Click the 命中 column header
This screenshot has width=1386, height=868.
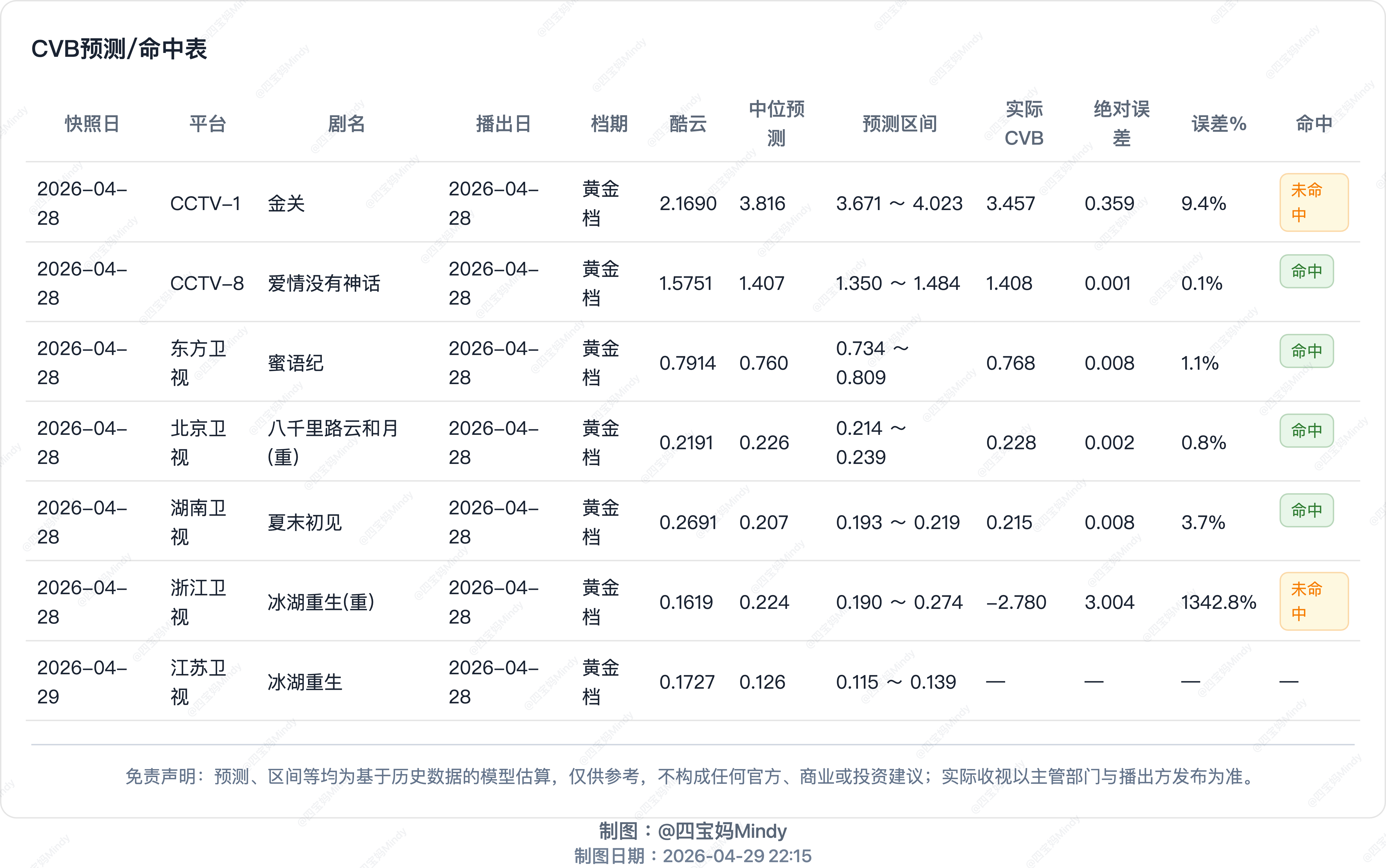1314,123
